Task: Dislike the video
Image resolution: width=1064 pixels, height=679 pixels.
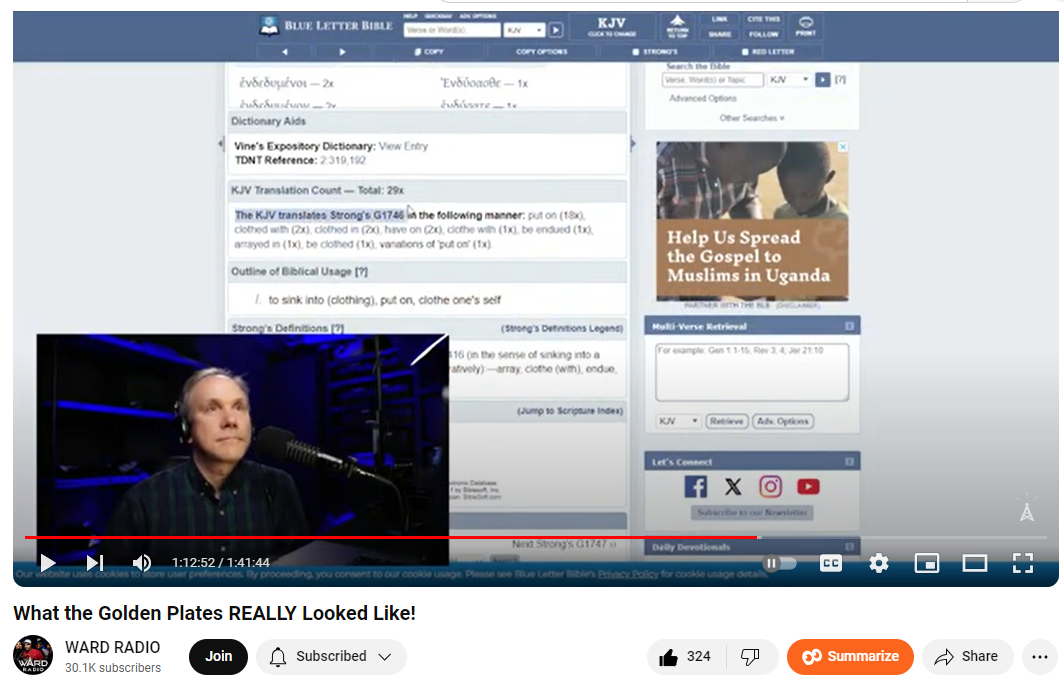Action: coord(750,657)
